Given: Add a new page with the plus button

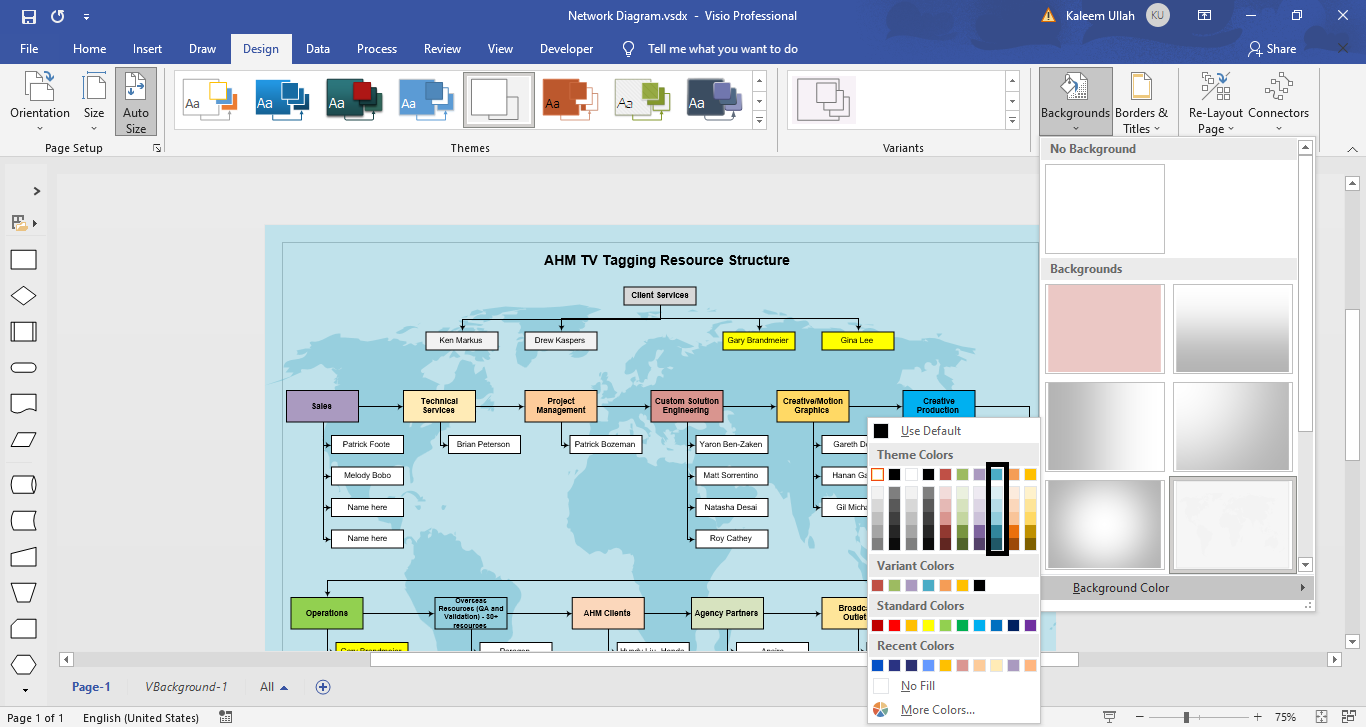Looking at the screenshot, I should (322, 687).
